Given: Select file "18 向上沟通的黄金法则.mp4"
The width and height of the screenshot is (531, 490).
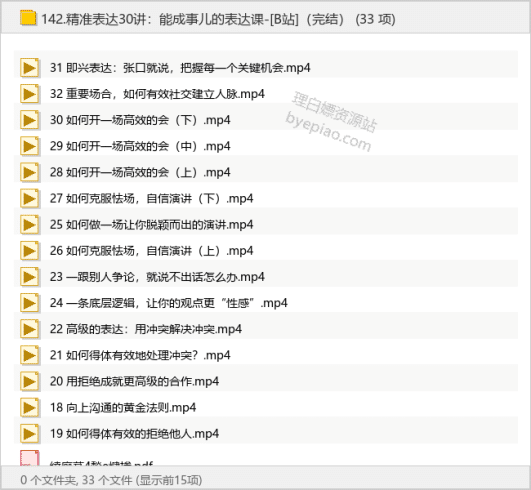Looking at the screenshot, I should click(x=123, y=408).
